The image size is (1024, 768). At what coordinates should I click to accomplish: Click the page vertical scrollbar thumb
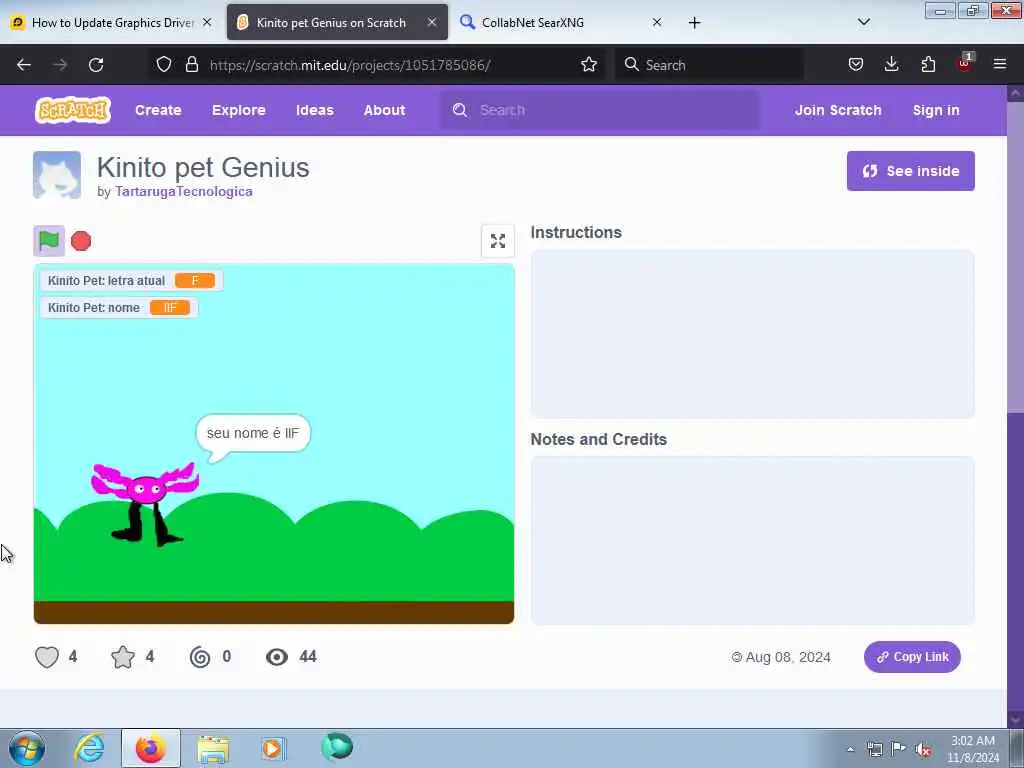1015,258
